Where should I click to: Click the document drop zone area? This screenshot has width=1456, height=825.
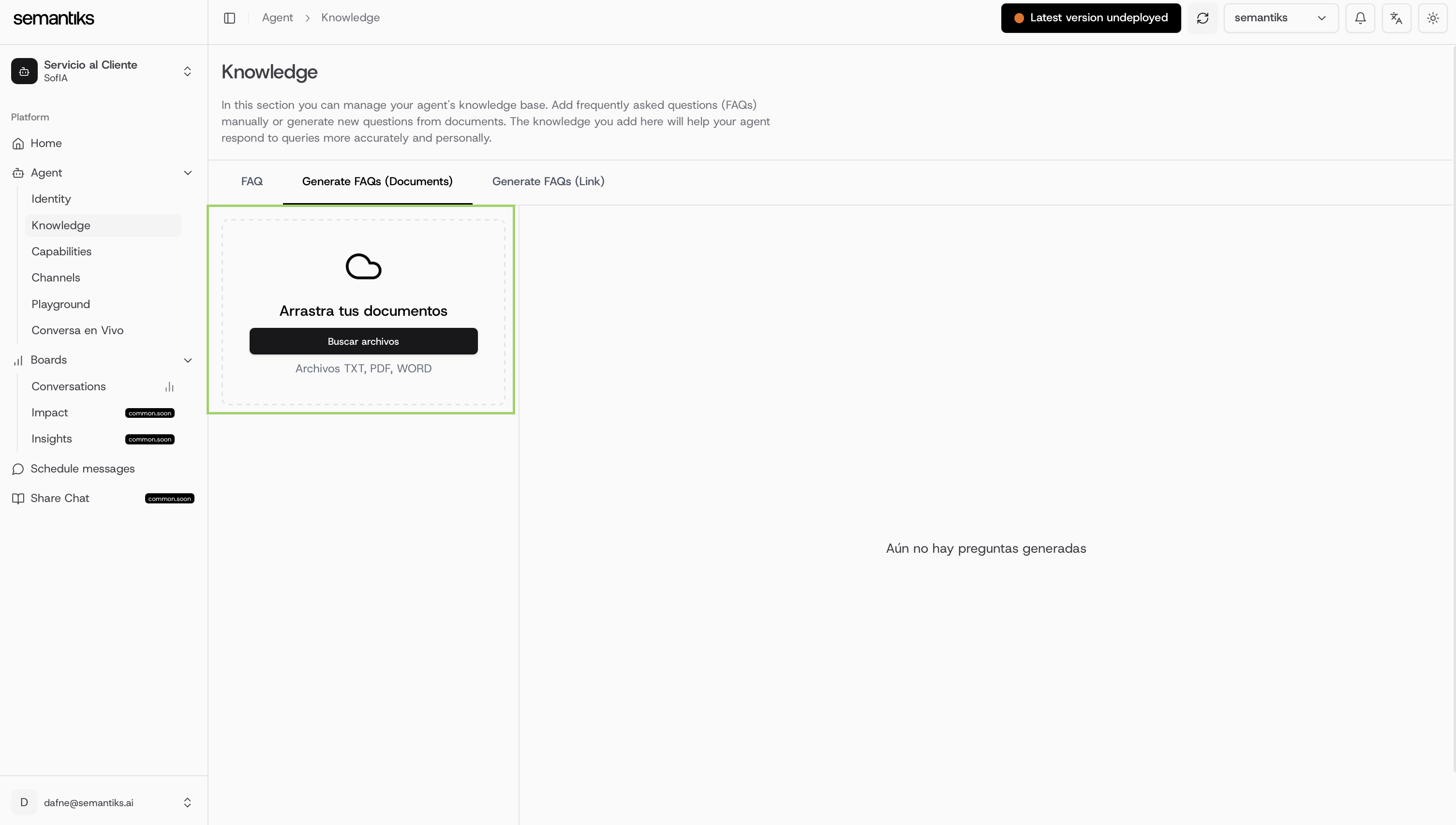click(x=363, y=385)
